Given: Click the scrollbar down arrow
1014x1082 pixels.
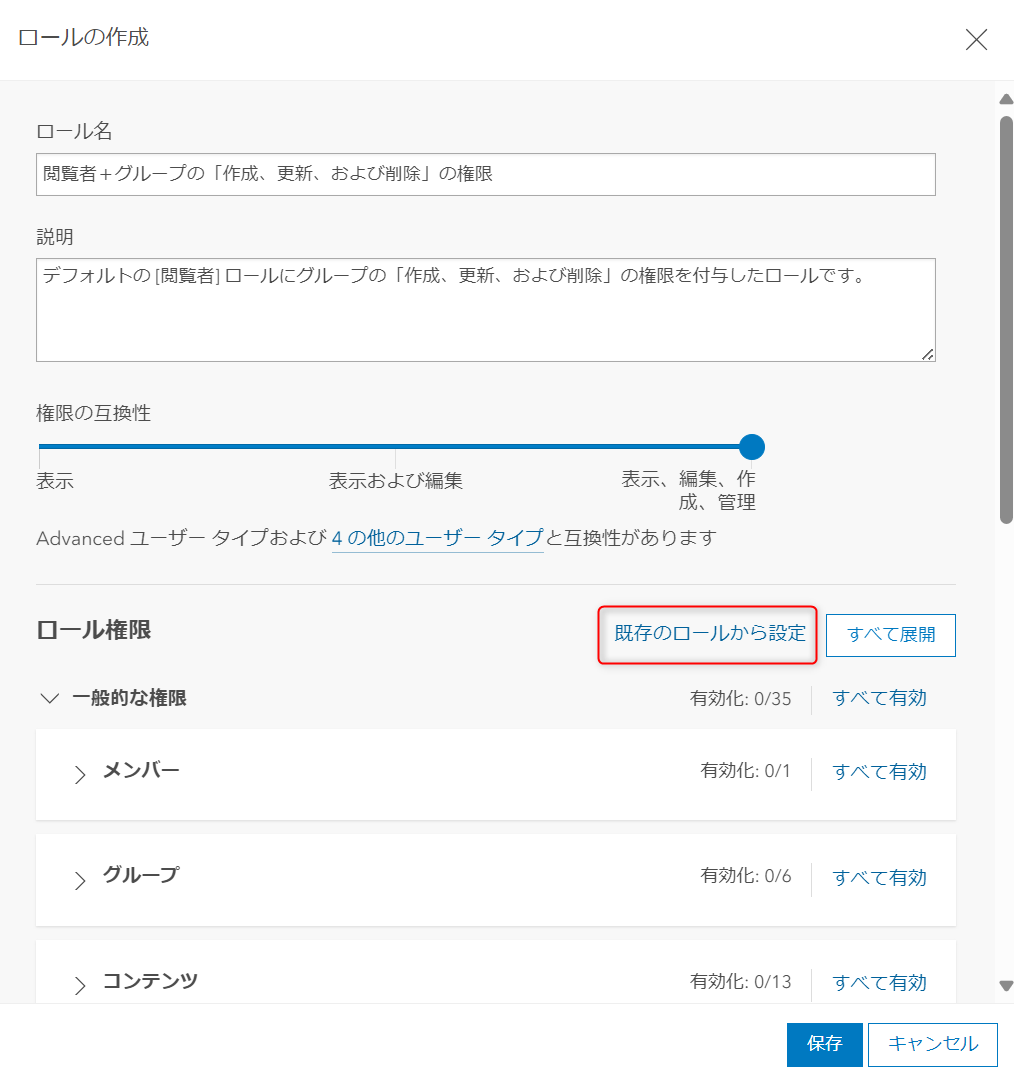Looking at the screenshot, I should point(1006,985).
